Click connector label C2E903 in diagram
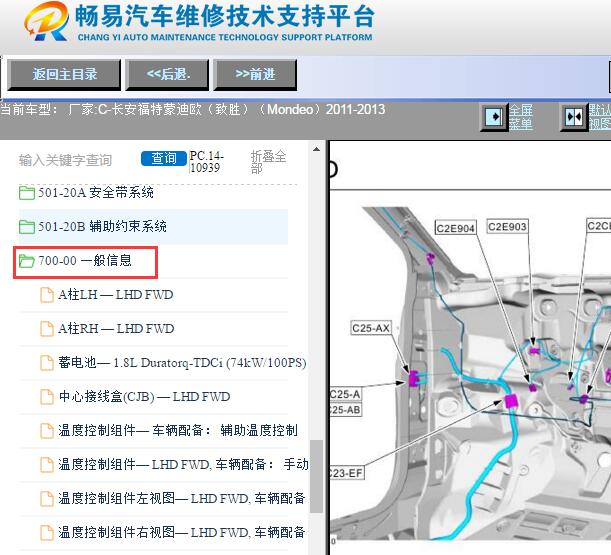The height and width of the screenshot is (555, 611). pyautogui.click(x=507, y=226)
